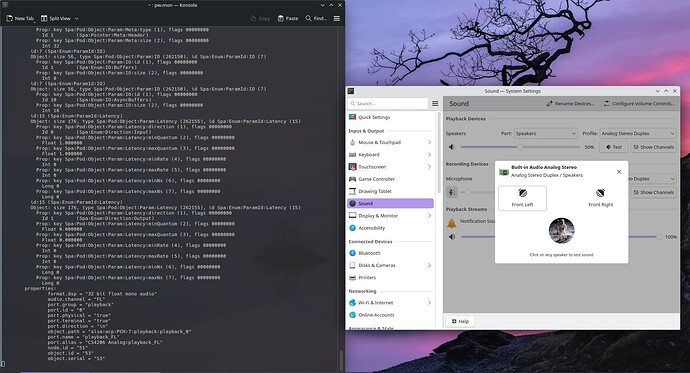Expand Disks & Cameras chevron

429,265
